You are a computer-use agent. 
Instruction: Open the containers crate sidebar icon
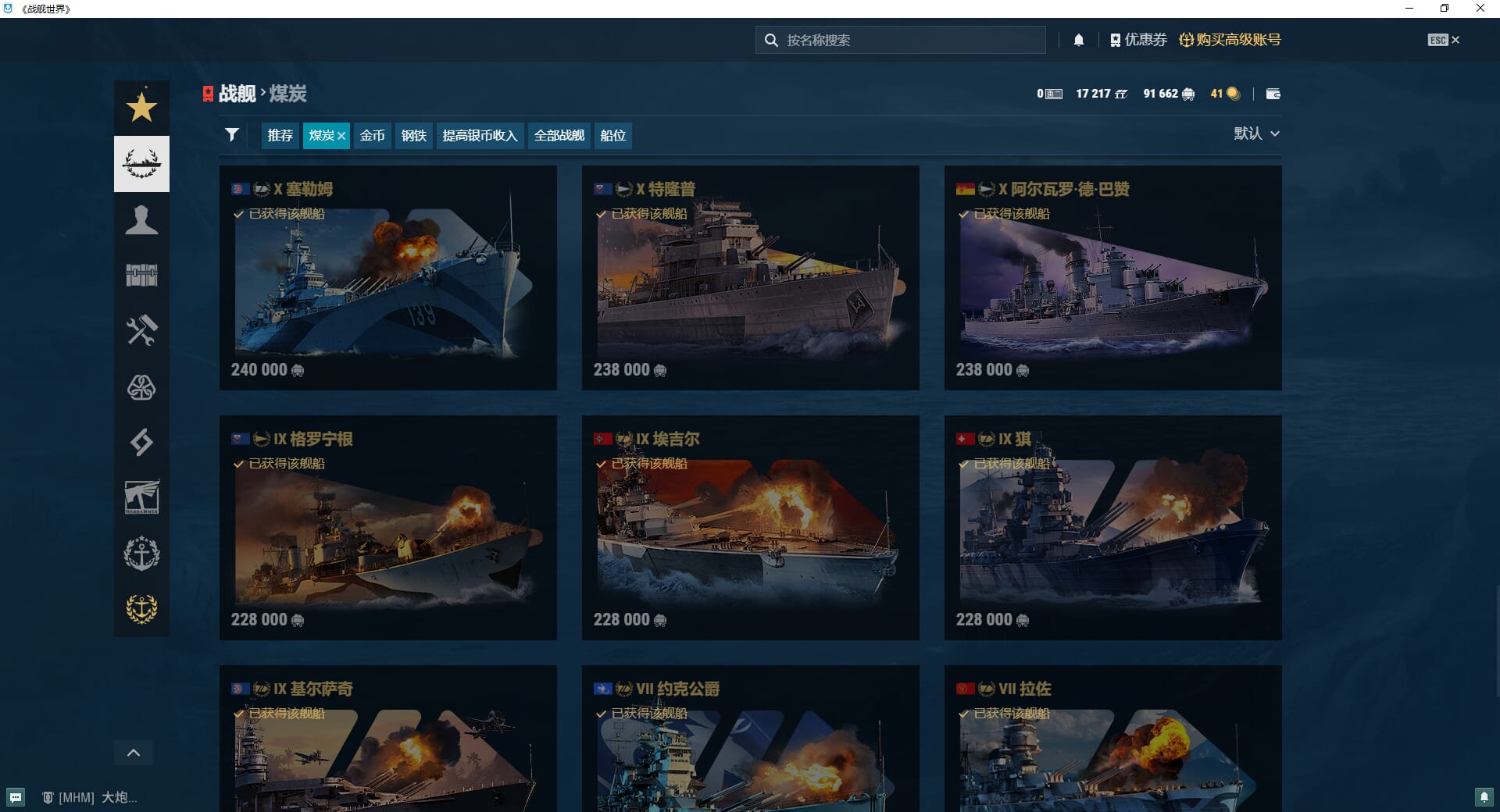click(141, 275)
